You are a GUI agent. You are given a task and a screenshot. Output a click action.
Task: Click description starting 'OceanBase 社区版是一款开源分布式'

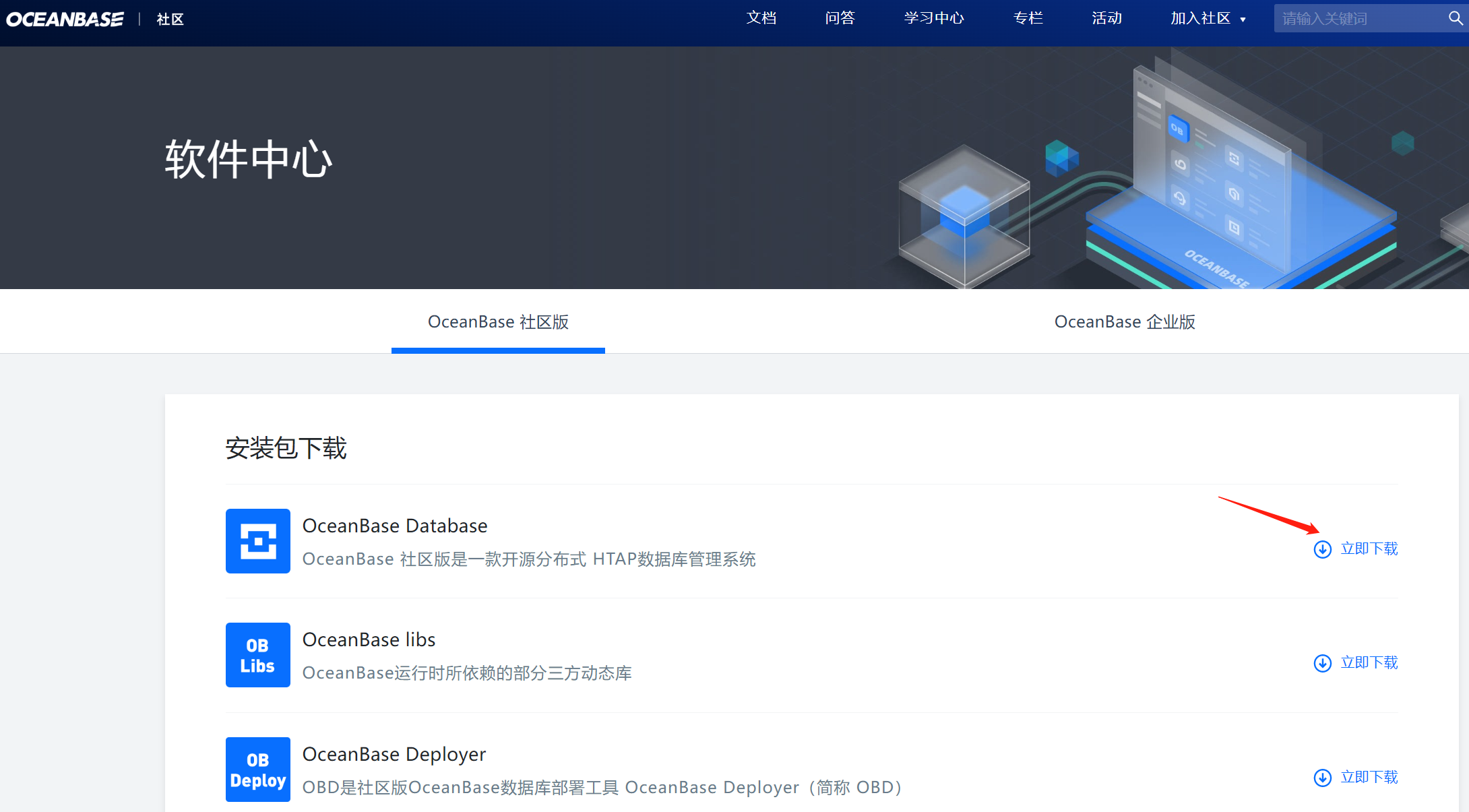[x=529, y=559]
